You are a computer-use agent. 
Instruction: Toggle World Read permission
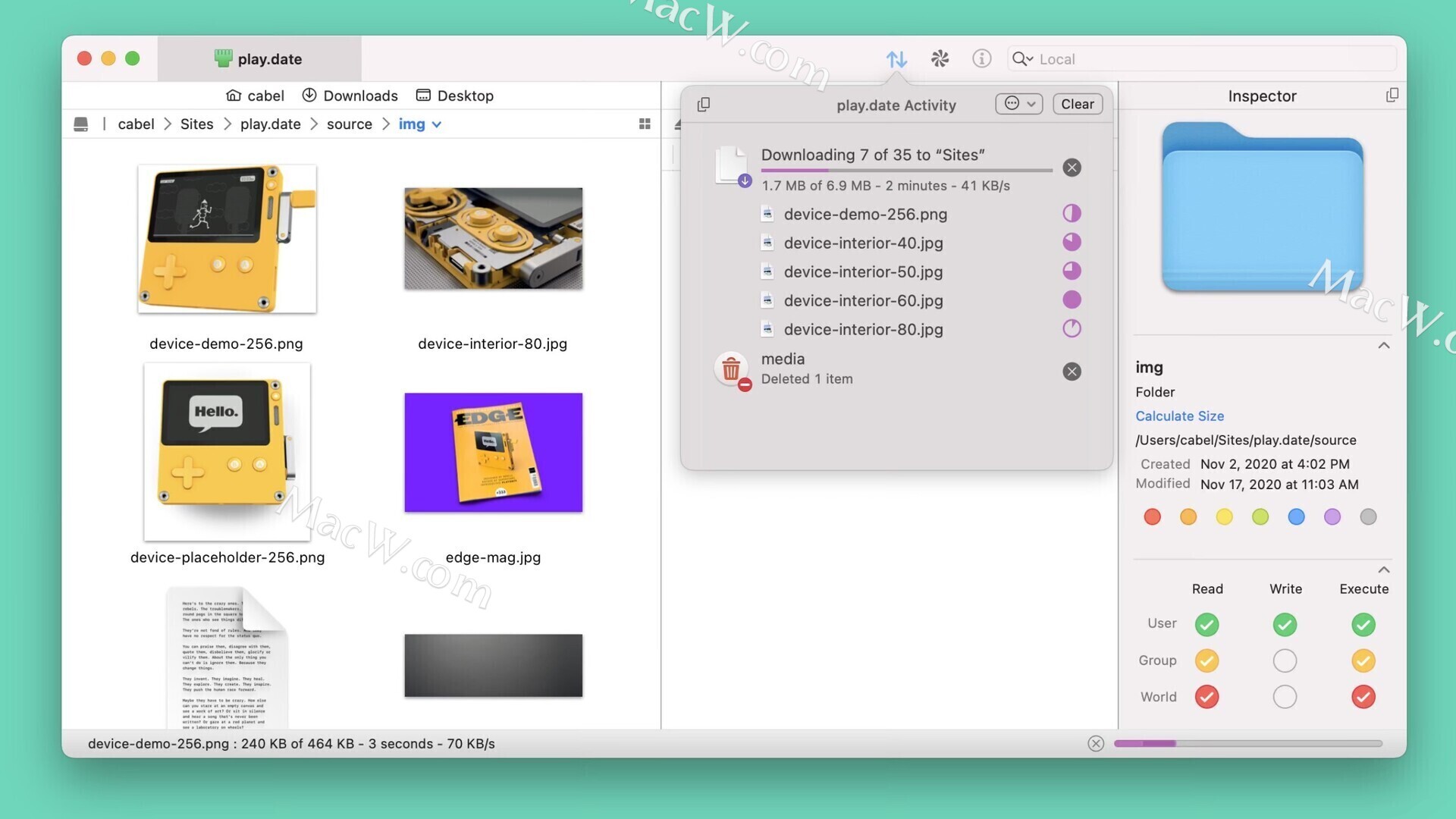(x=1207, y=697)
